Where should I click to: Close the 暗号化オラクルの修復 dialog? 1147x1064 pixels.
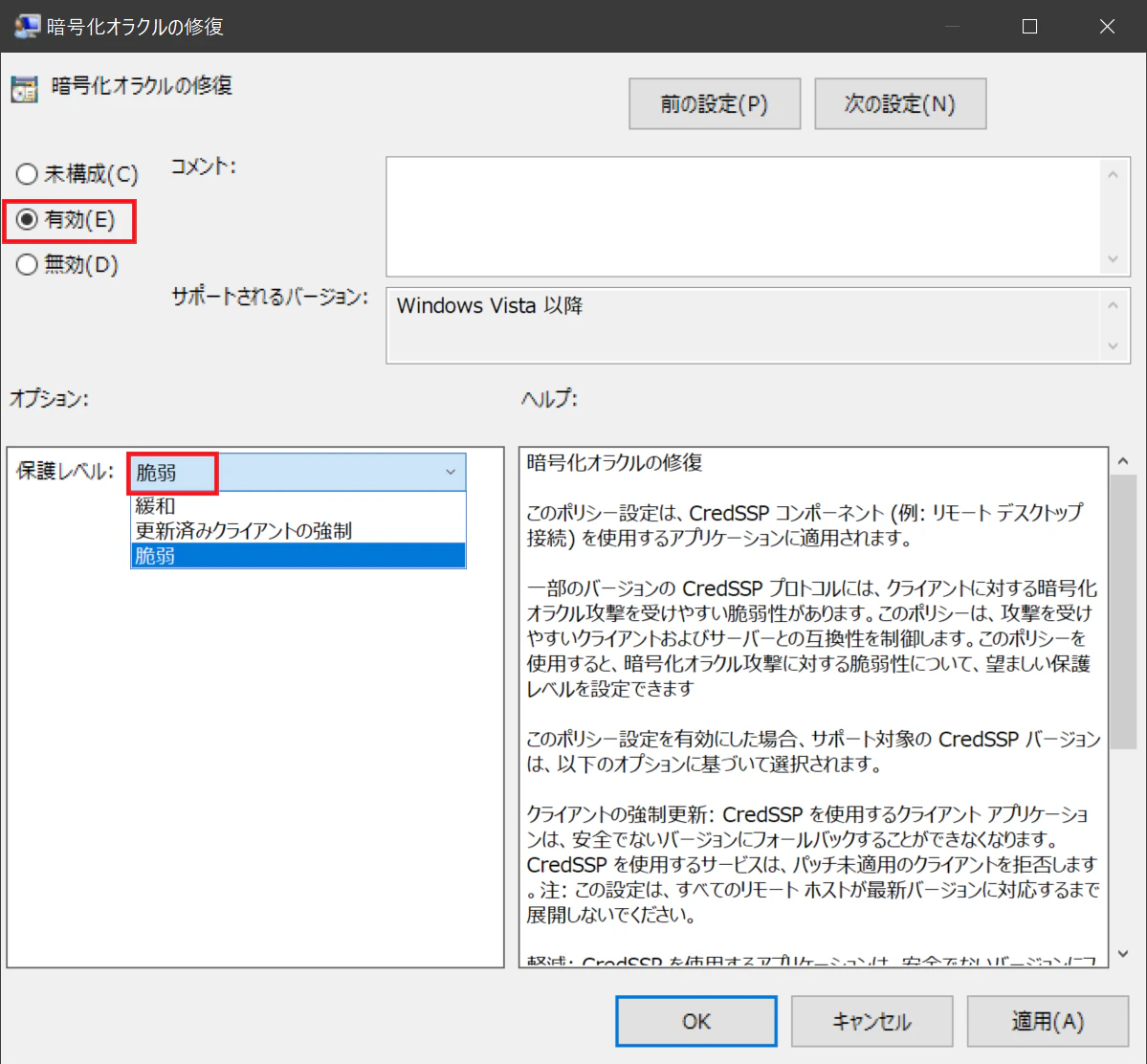click(x=1107, y=27)
